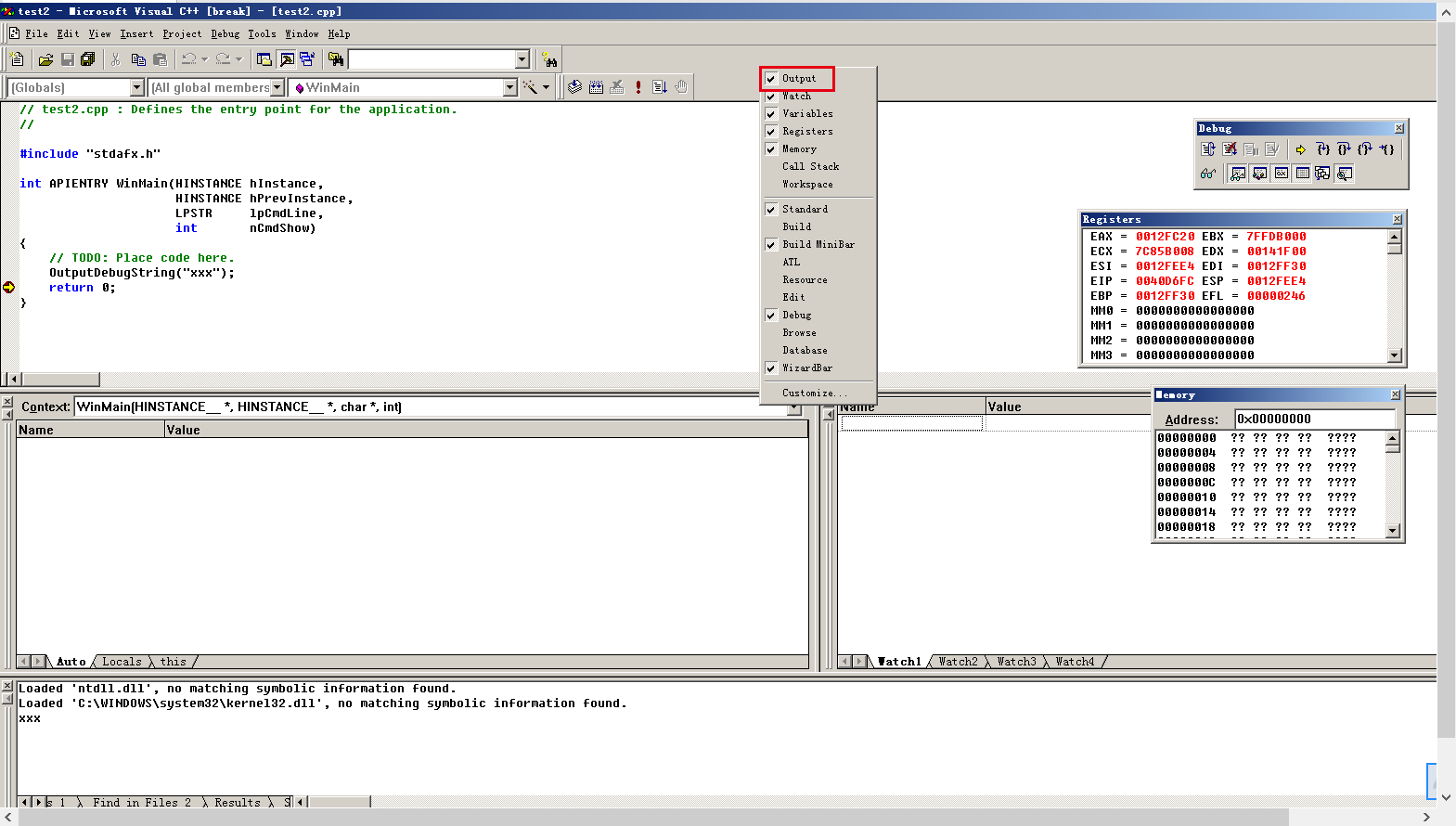The height and width of the screenshot is (826, 1456).
Task: Uncheck Watch in the toolbars menu
Action: pos(798,97)
